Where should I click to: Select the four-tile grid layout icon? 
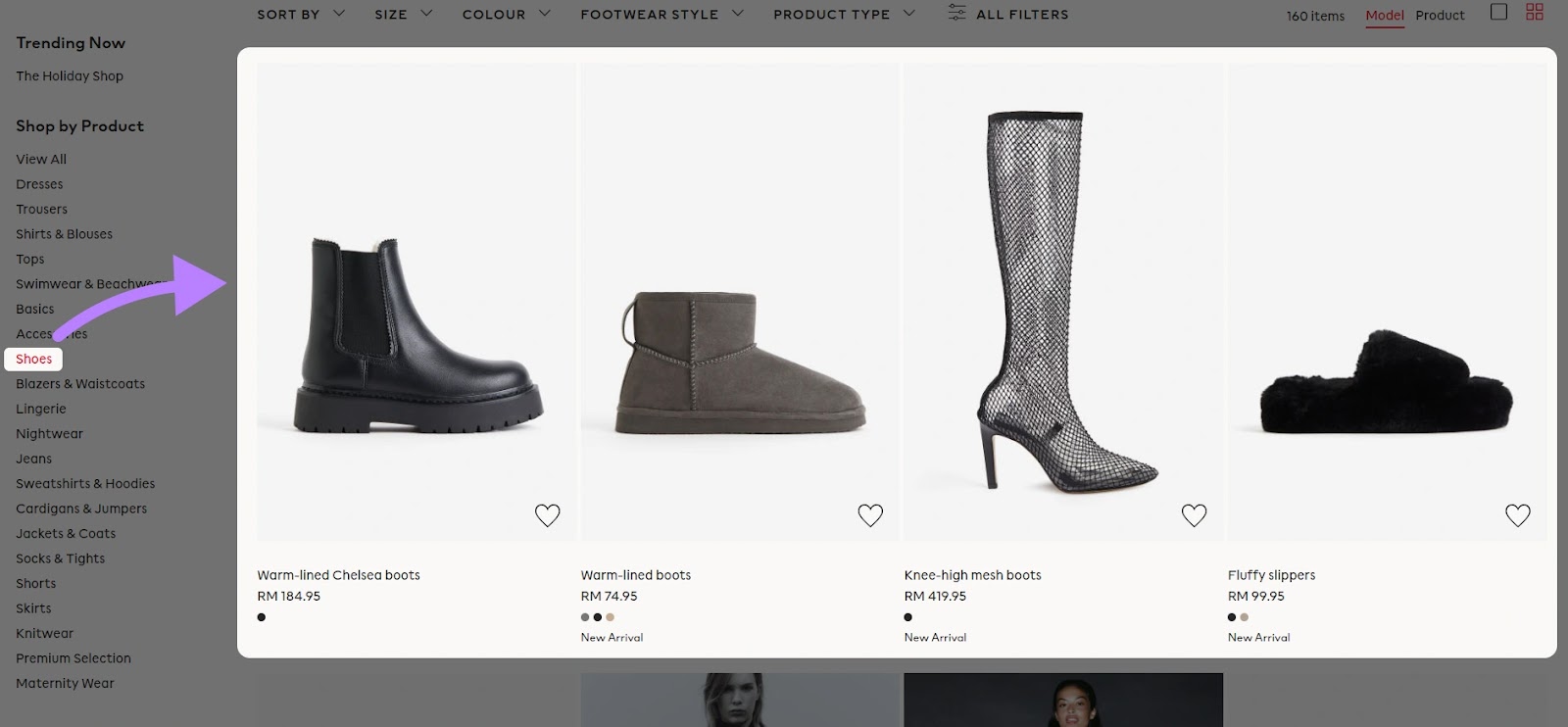click(x=1536, y=13)
